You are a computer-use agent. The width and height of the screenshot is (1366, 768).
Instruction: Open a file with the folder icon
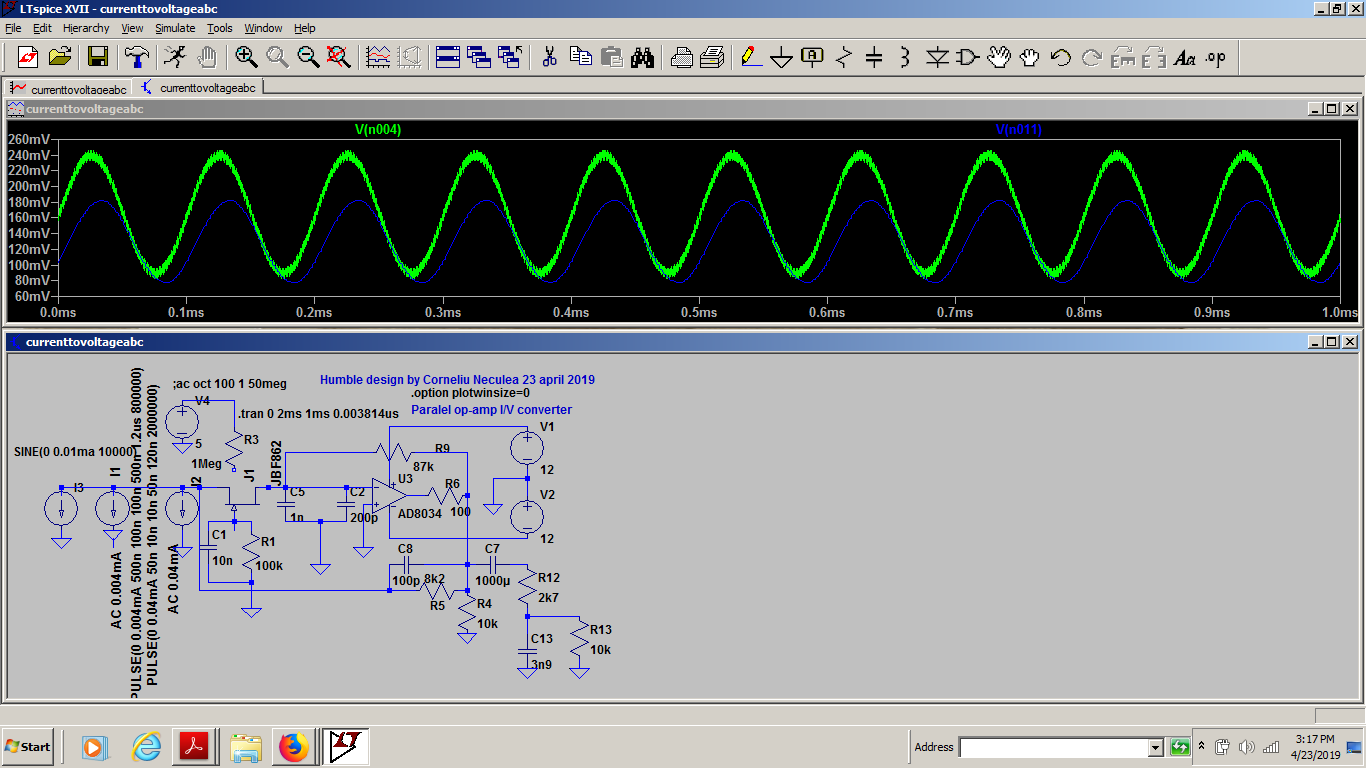coord(60,57)
